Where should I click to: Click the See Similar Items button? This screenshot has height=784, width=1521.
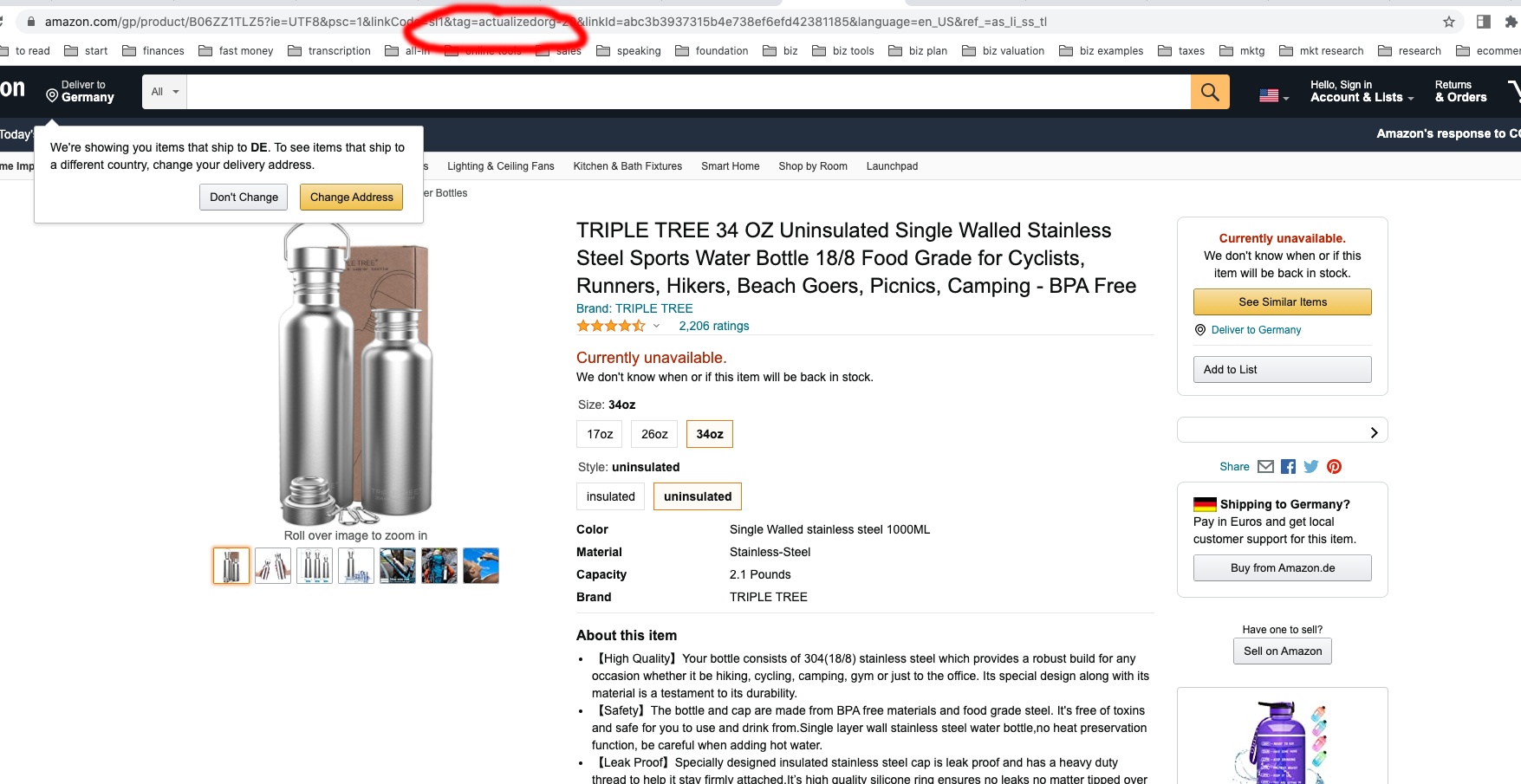(x=1283, y=302)
